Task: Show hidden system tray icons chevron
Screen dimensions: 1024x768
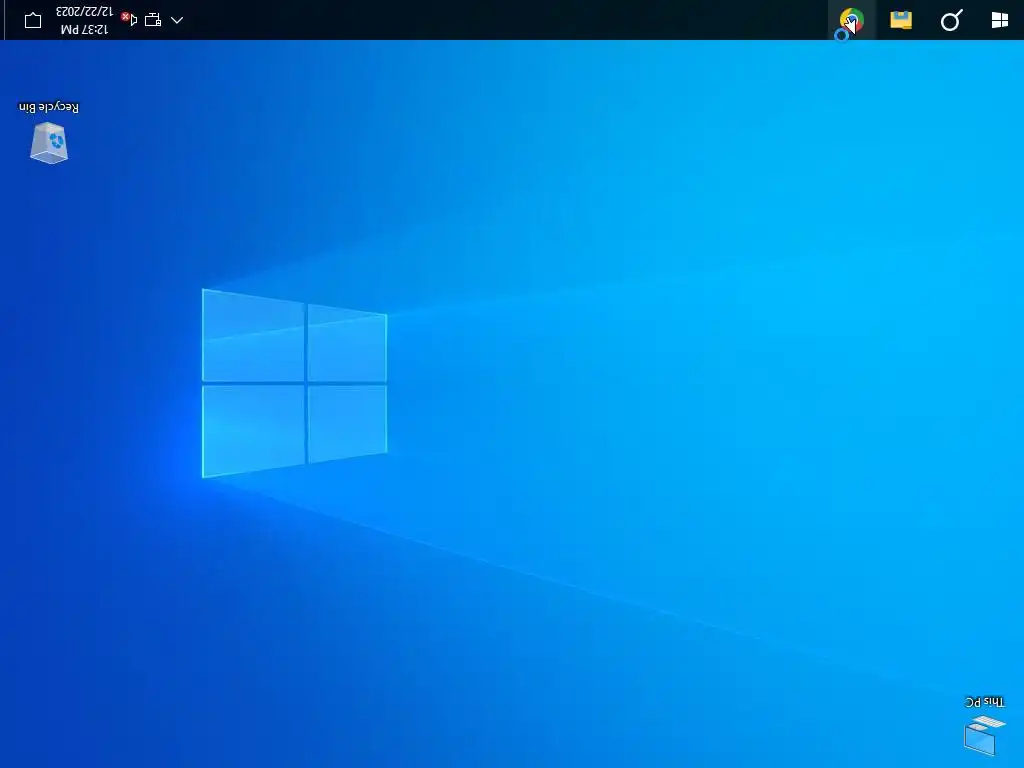Action: [x=177, y=20]
